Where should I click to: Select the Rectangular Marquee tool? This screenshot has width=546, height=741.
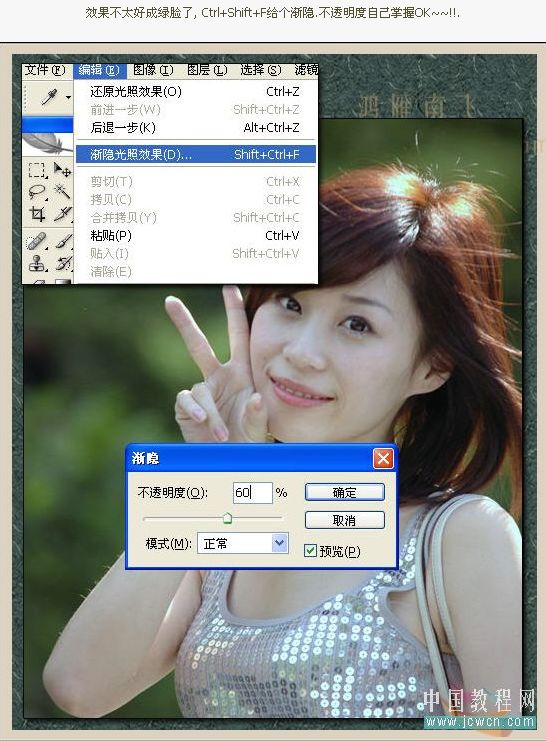coord(37,170)
